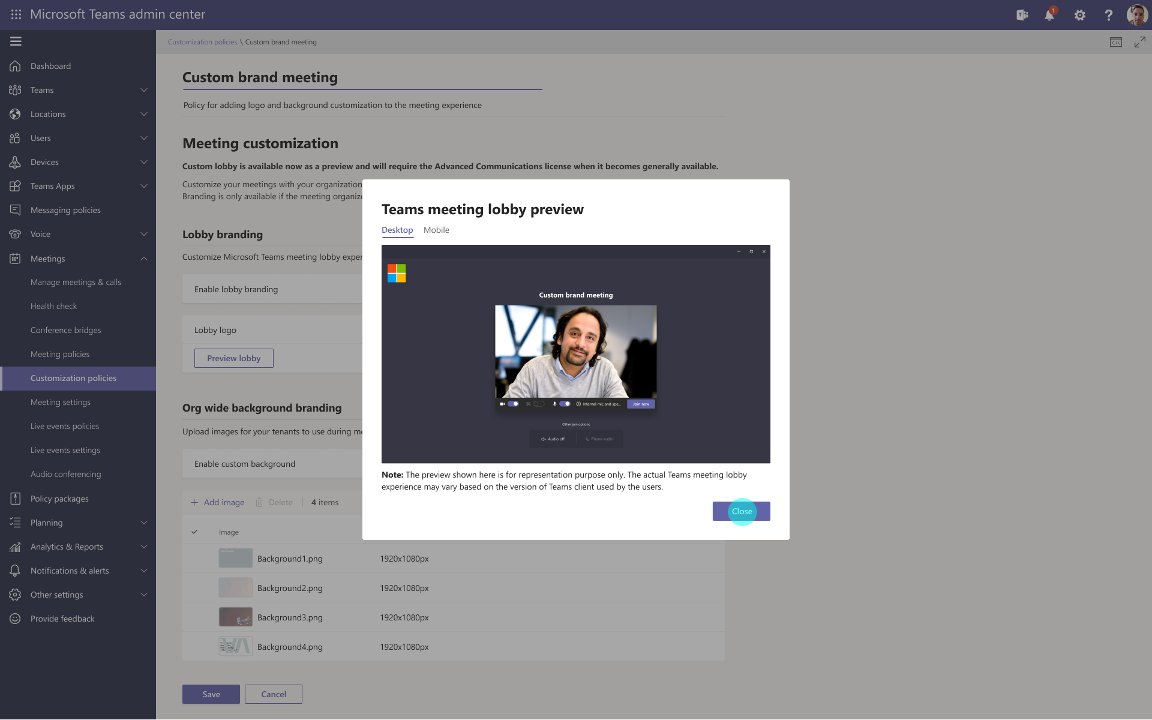
Task: Open Conference bridges
Action: 65,330
